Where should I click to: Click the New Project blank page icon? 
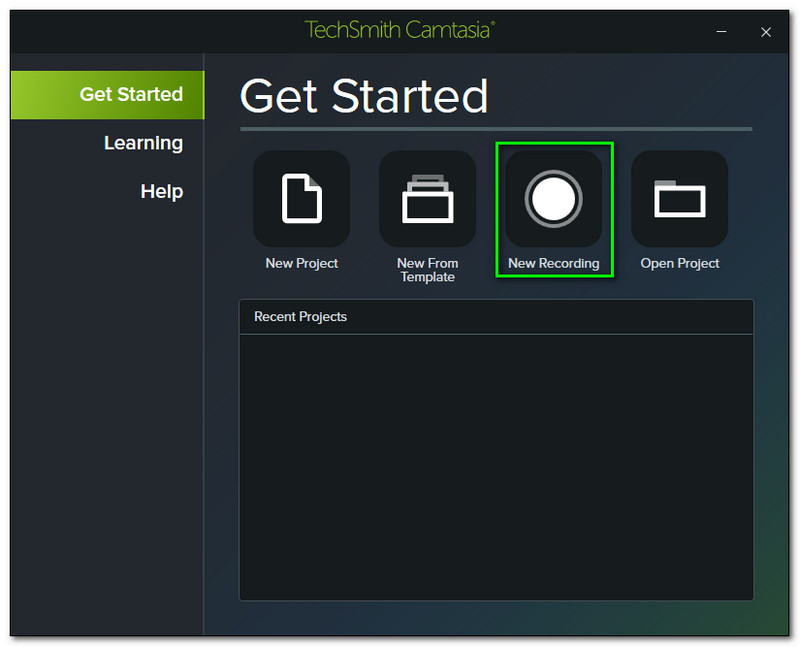point(301,198)
